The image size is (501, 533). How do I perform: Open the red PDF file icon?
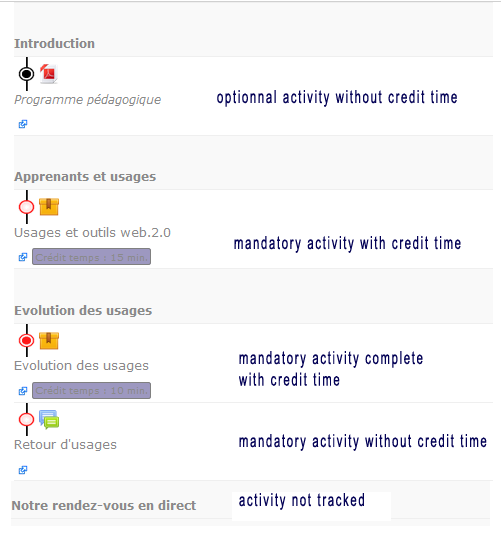pyautogui.click(x=49, y=74)
